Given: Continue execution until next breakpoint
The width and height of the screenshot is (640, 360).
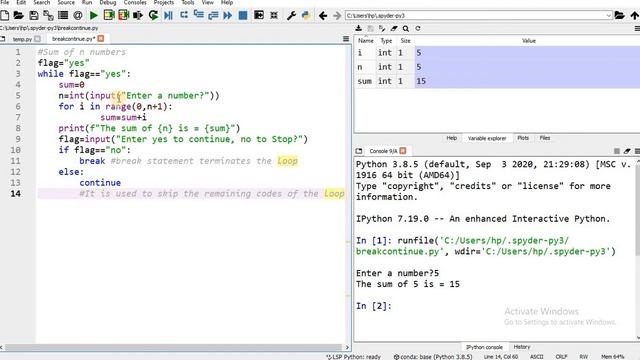Looking at the screenshot, I should (227, 16).
